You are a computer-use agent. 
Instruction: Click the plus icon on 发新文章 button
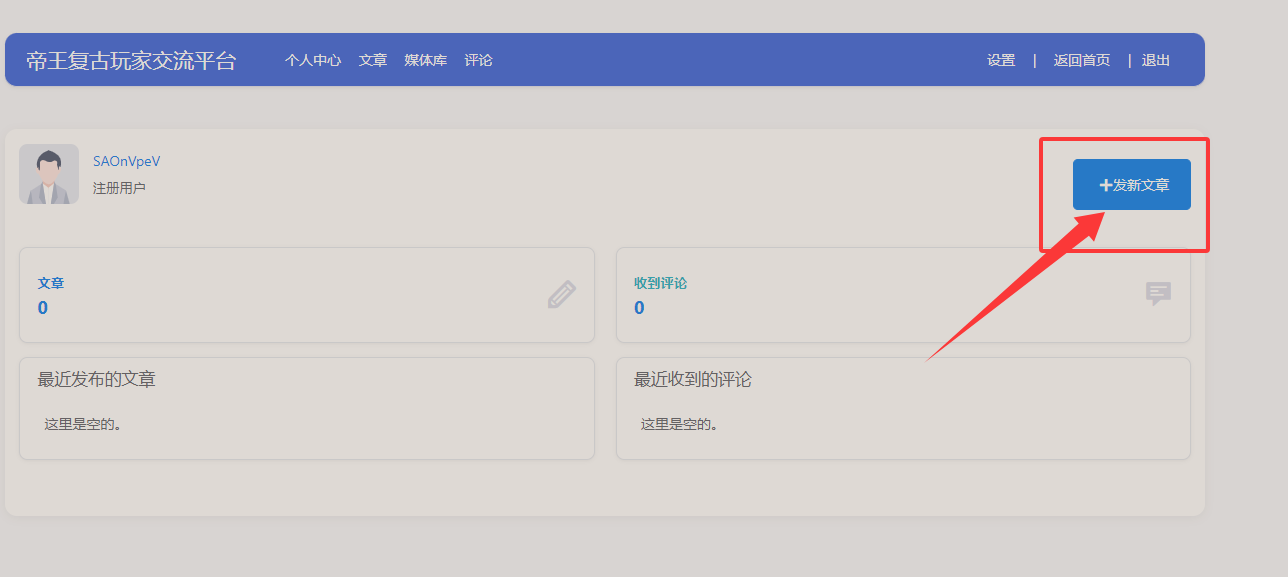(x=1105, y=185)
